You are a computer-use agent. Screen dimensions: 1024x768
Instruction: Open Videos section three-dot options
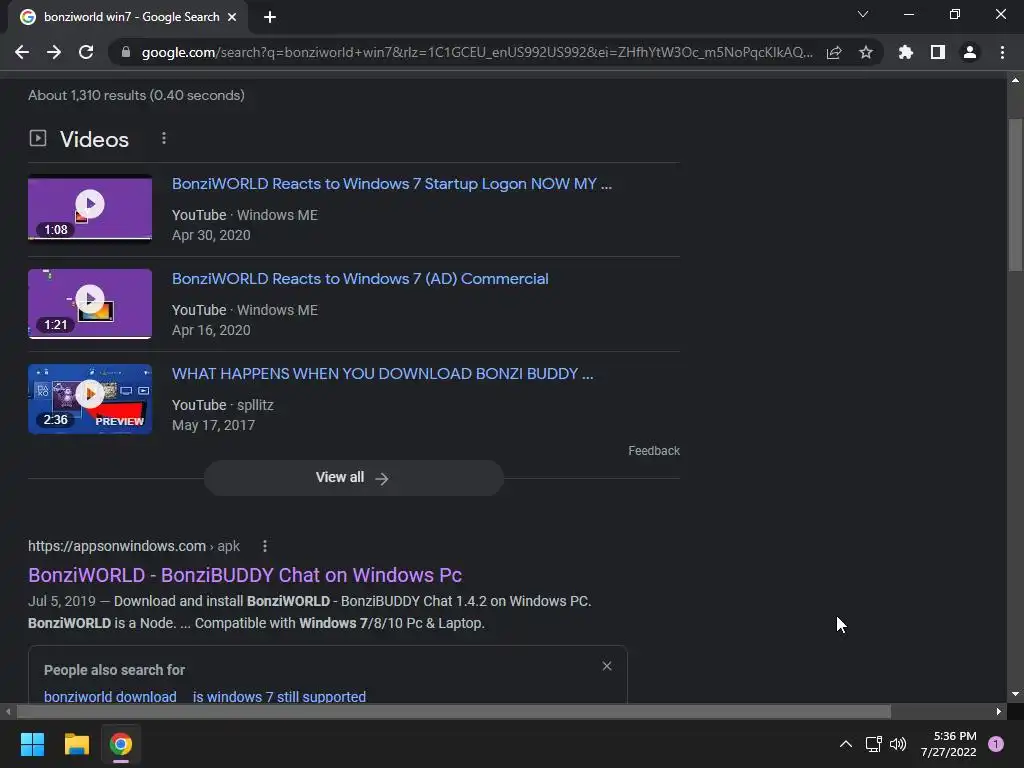tap(164, 138)
